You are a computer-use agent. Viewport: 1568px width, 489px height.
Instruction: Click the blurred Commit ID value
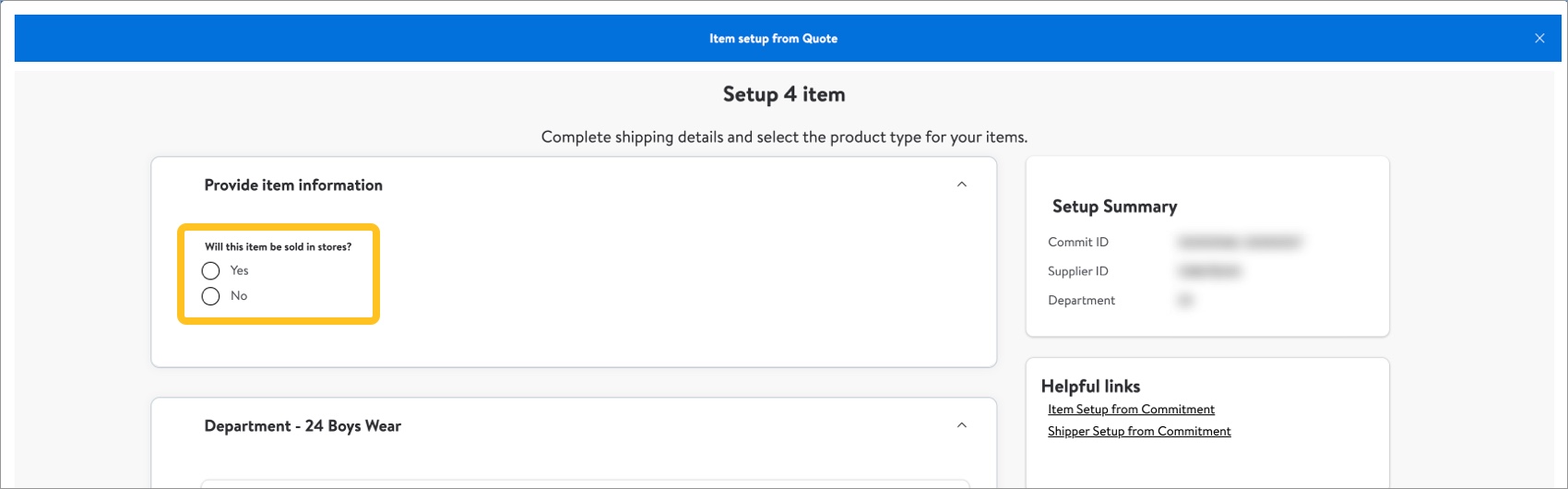pyautogui.click(x=1240, y=242)
